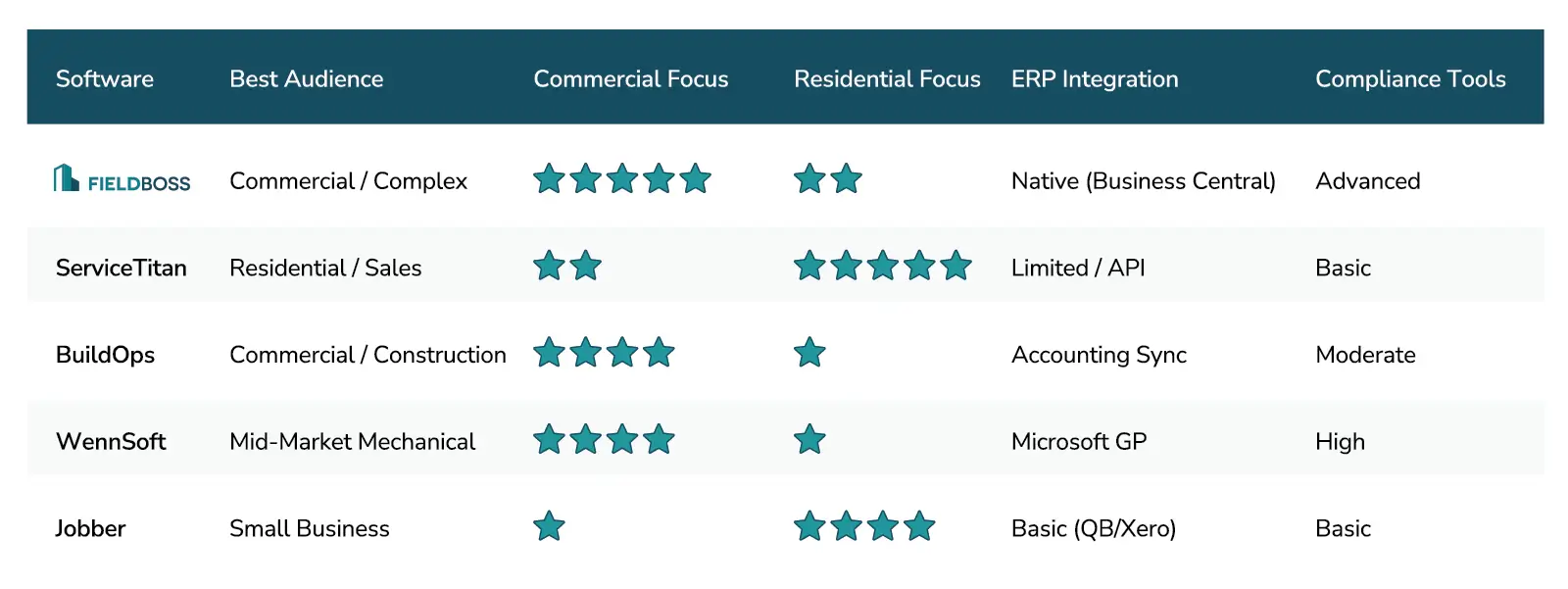Image resolution: width=1568 pixels, height=589 pixels.
Task: Click the Compliance Tools column header
Action: click(x=1410, y=79)
